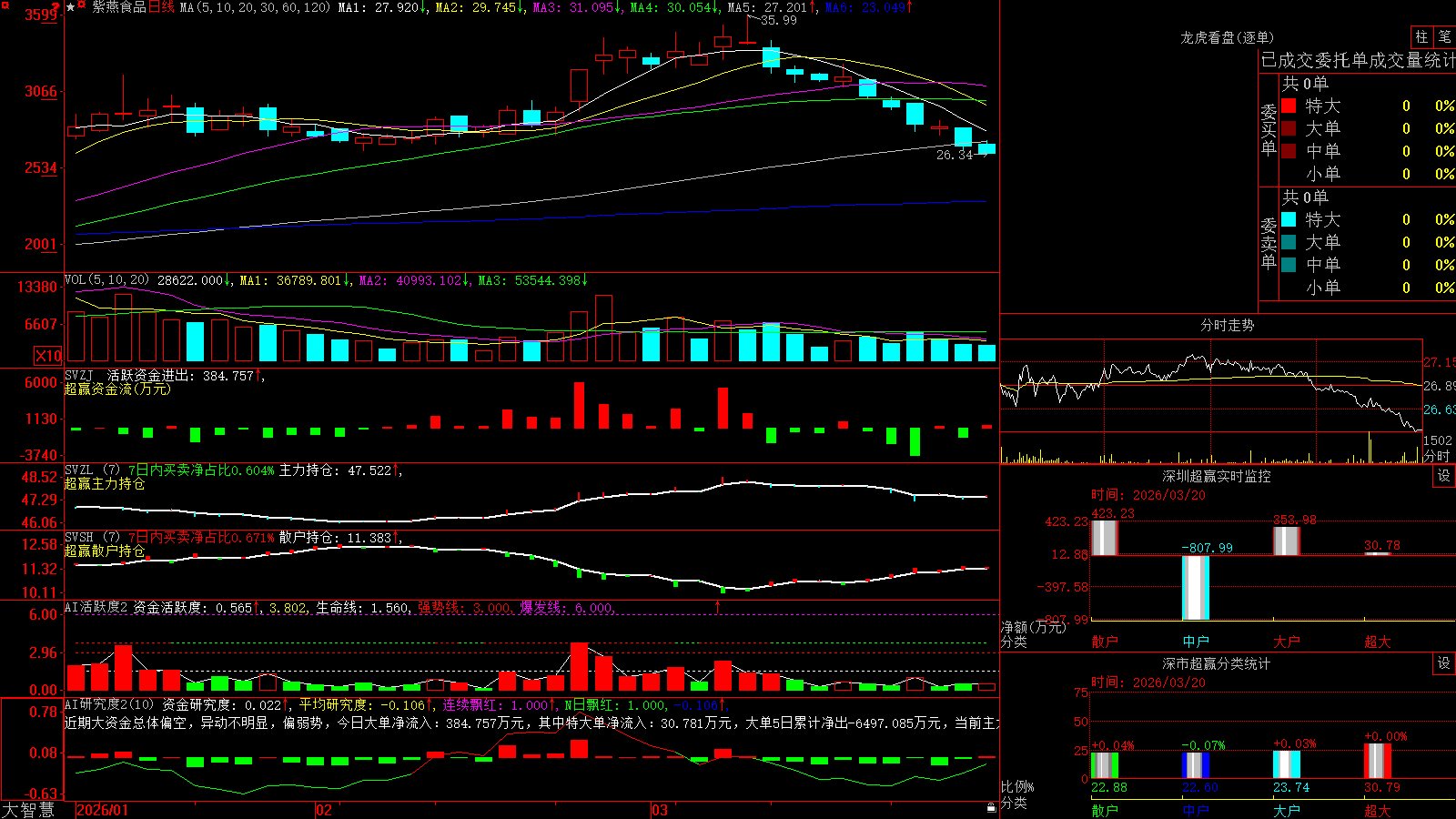This screenshot has height=819, width=1456.
Task: Click the 2026/01 date marker on the time axis
Action: coord(103,810)
